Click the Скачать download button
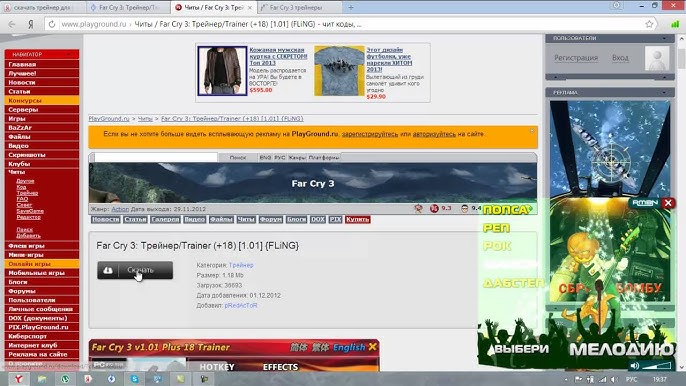 tap(135, 270)
